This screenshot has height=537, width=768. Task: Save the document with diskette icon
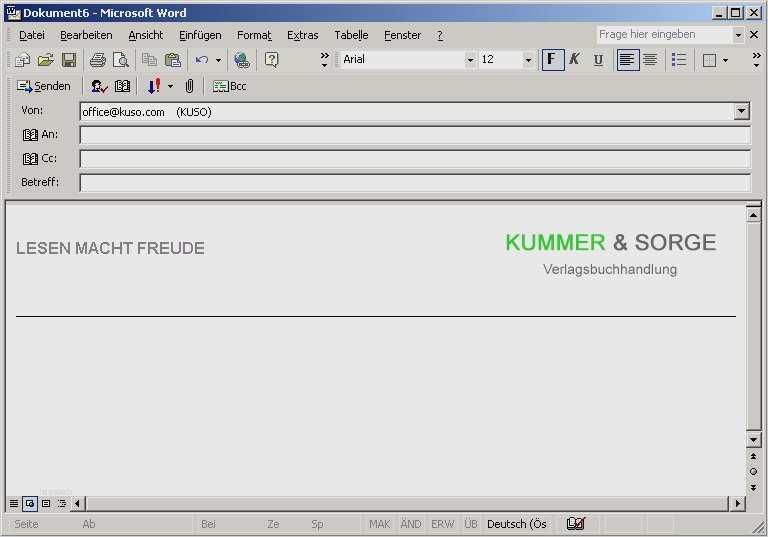pyautogui.click(x=69, y=60)
